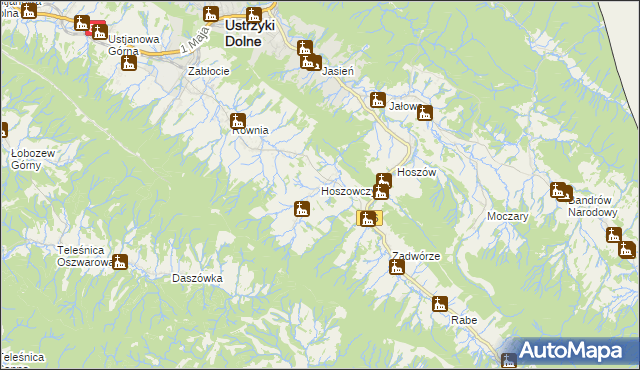The image size is (640, 370).
Task: Click the church icon next to Jałowe label
Action: point(424,113)
